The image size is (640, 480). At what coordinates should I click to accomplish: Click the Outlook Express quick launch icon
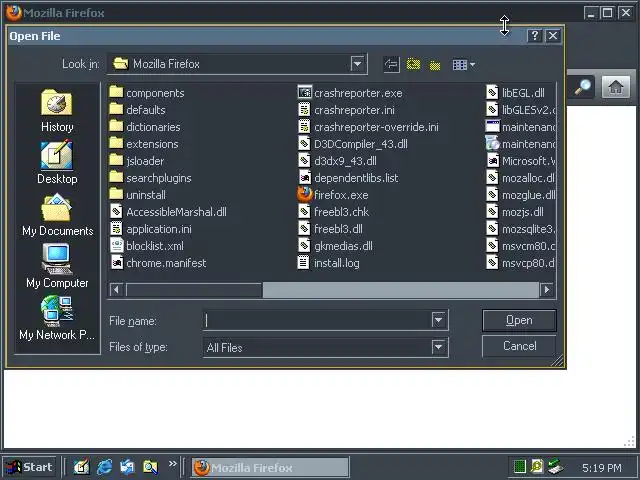click(127, 467)
